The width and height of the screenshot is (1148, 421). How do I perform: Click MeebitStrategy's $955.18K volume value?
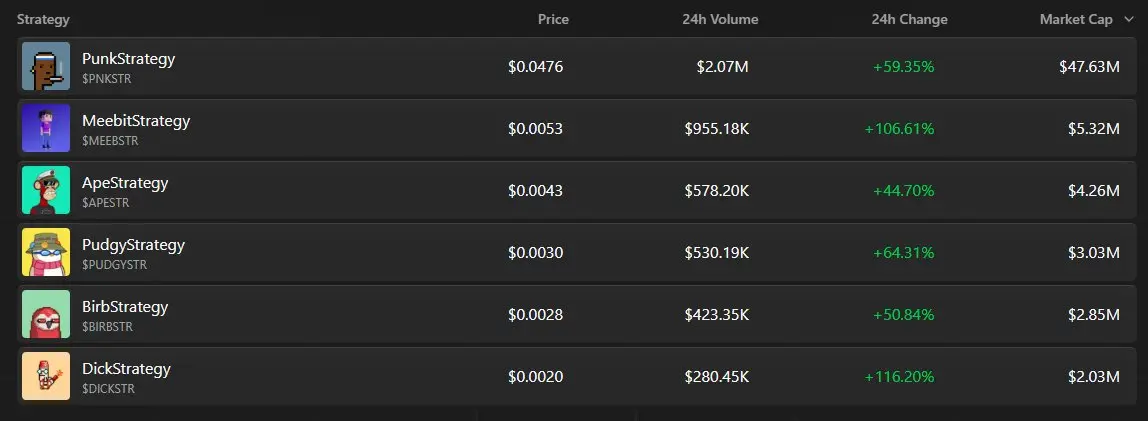point(717,129)
